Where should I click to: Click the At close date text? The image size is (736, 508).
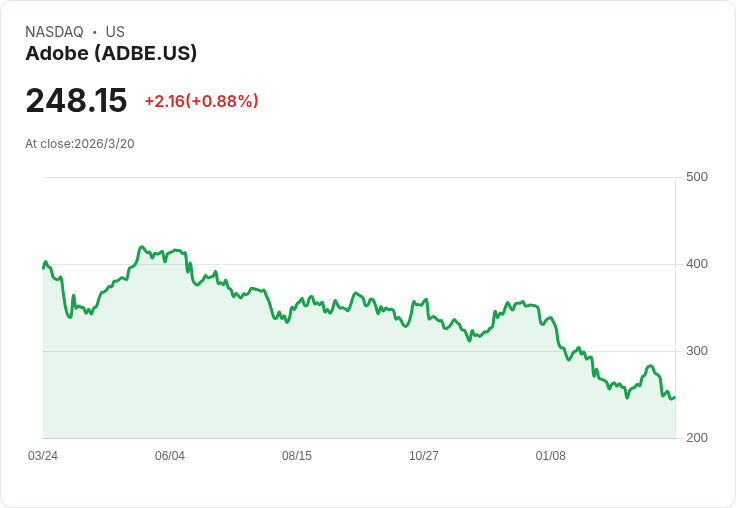(80, 143)
